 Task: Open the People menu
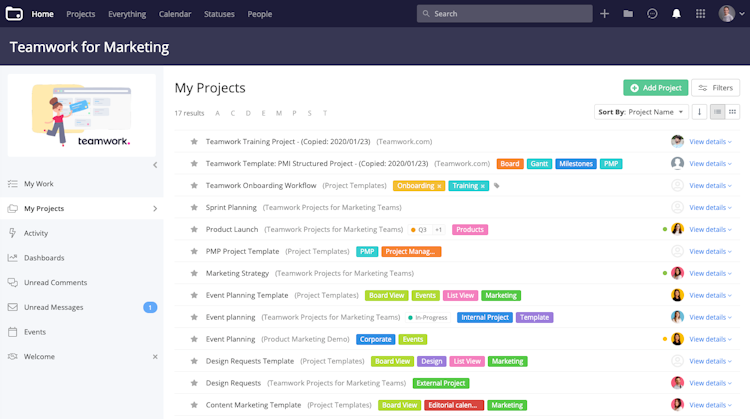point(260,14)
